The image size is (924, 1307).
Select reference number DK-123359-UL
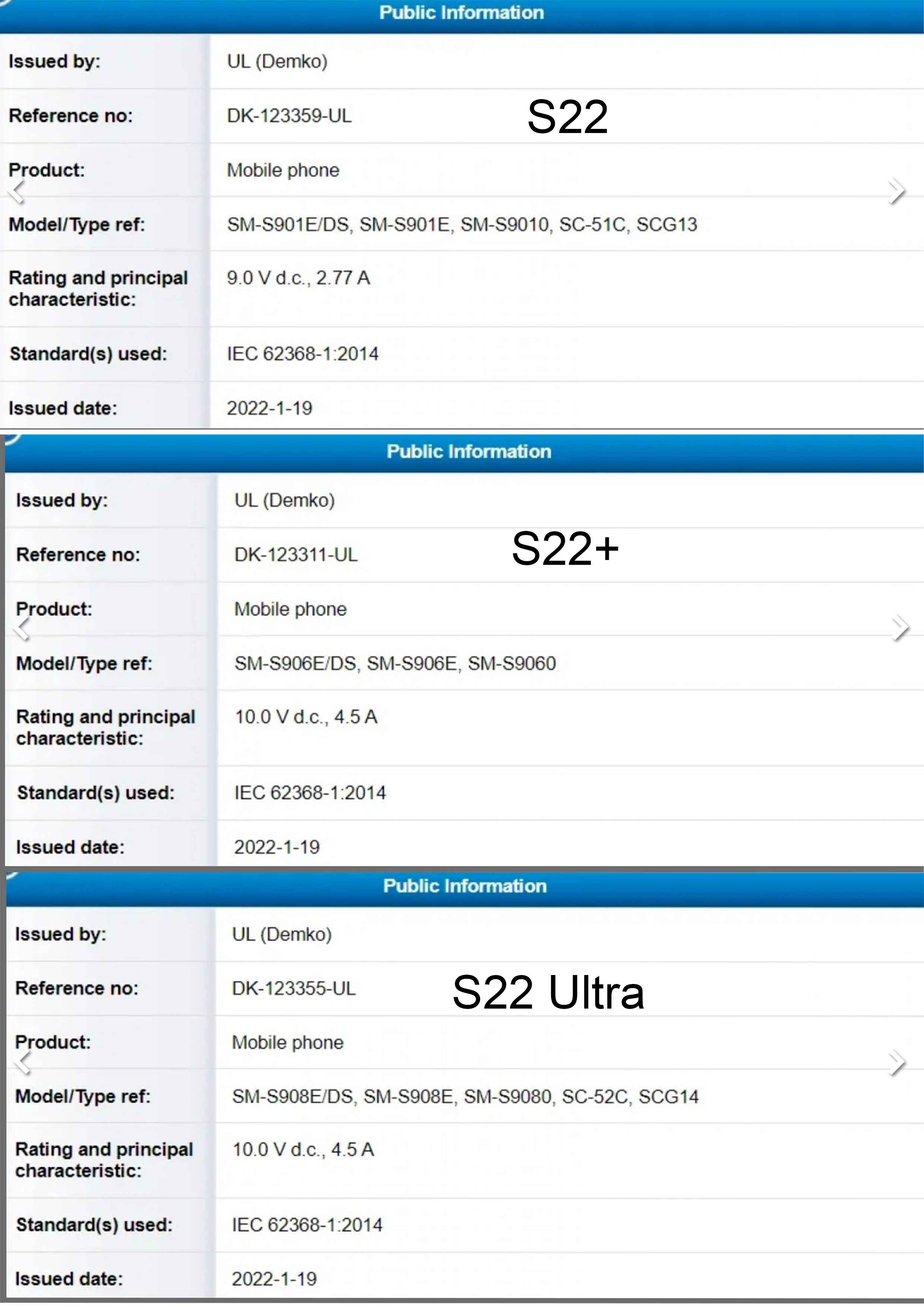click(x=289, y=115)
